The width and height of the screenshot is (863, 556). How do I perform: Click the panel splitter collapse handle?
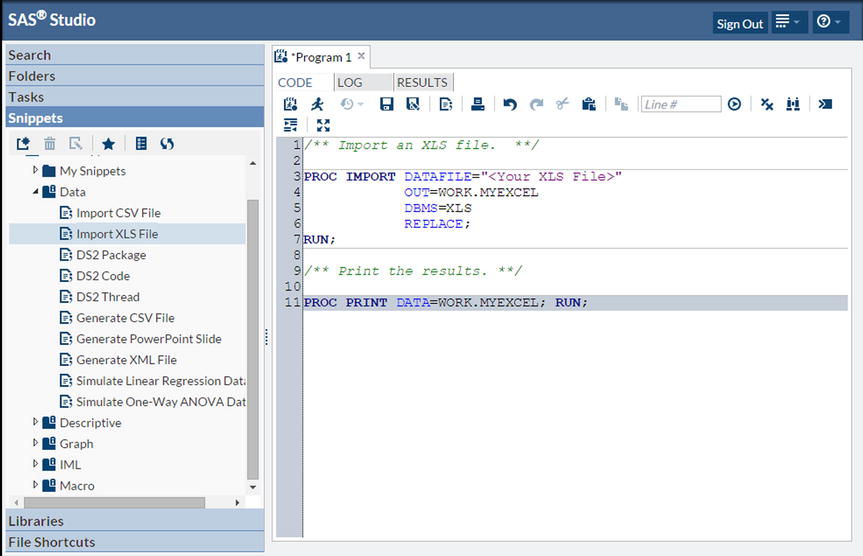click(x=267, y=337)
